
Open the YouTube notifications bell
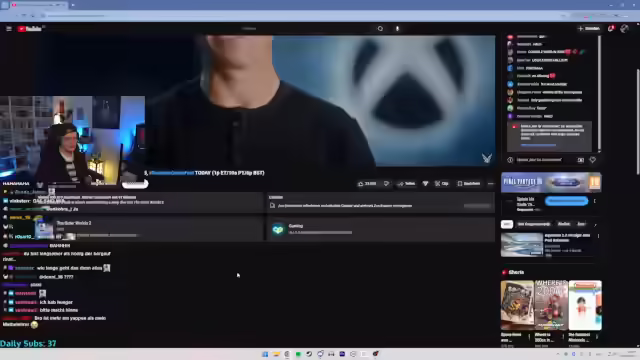(611, 29)
